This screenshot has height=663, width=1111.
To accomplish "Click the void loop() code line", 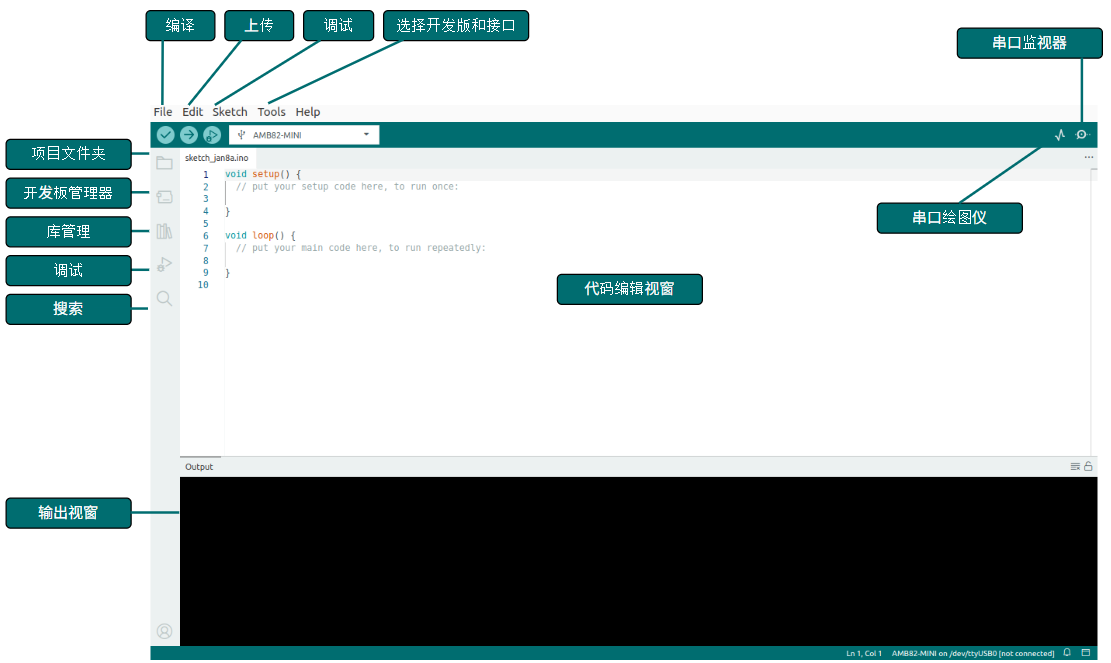I will point(260,235).
